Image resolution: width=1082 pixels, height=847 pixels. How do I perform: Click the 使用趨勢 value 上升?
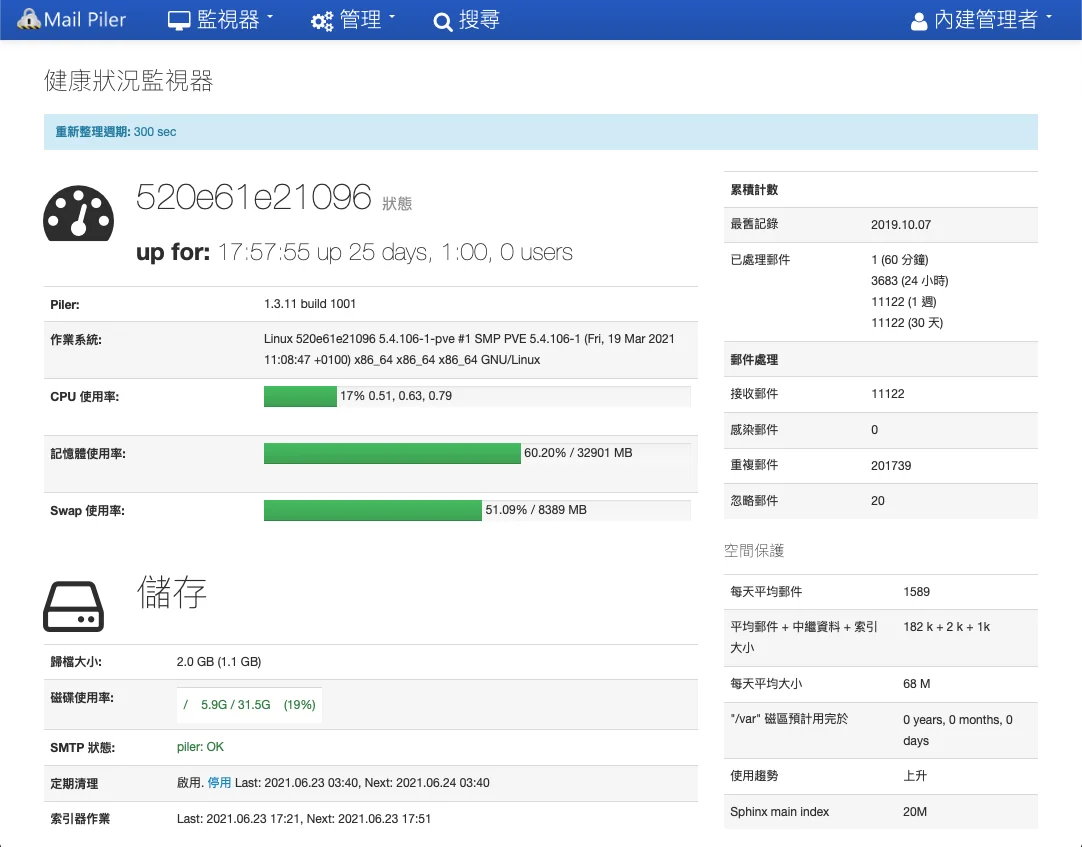click(x=915, y=776)
